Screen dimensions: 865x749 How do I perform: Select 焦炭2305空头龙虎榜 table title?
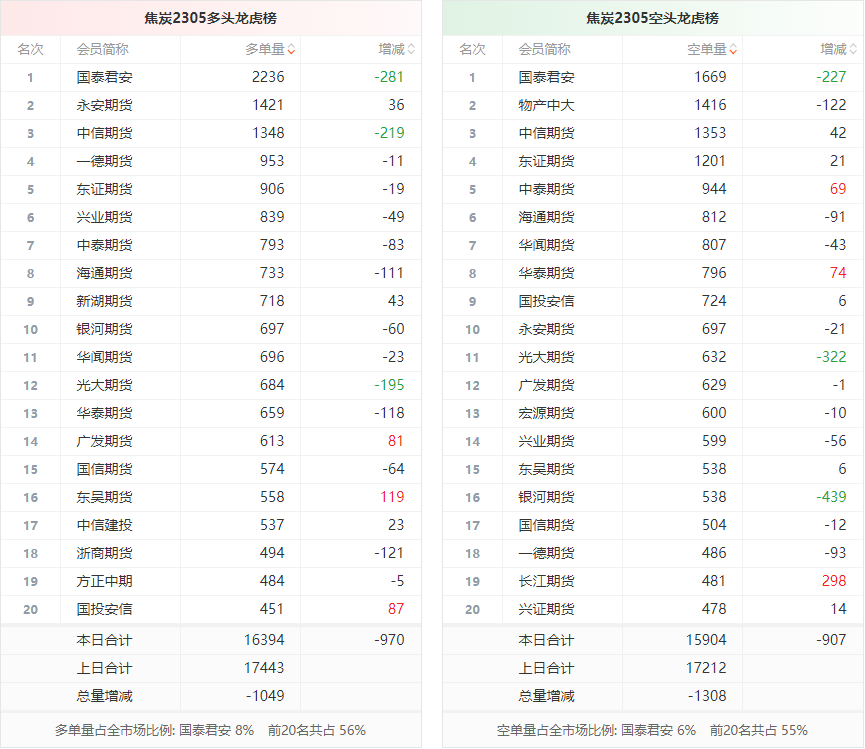pos(652,18)
